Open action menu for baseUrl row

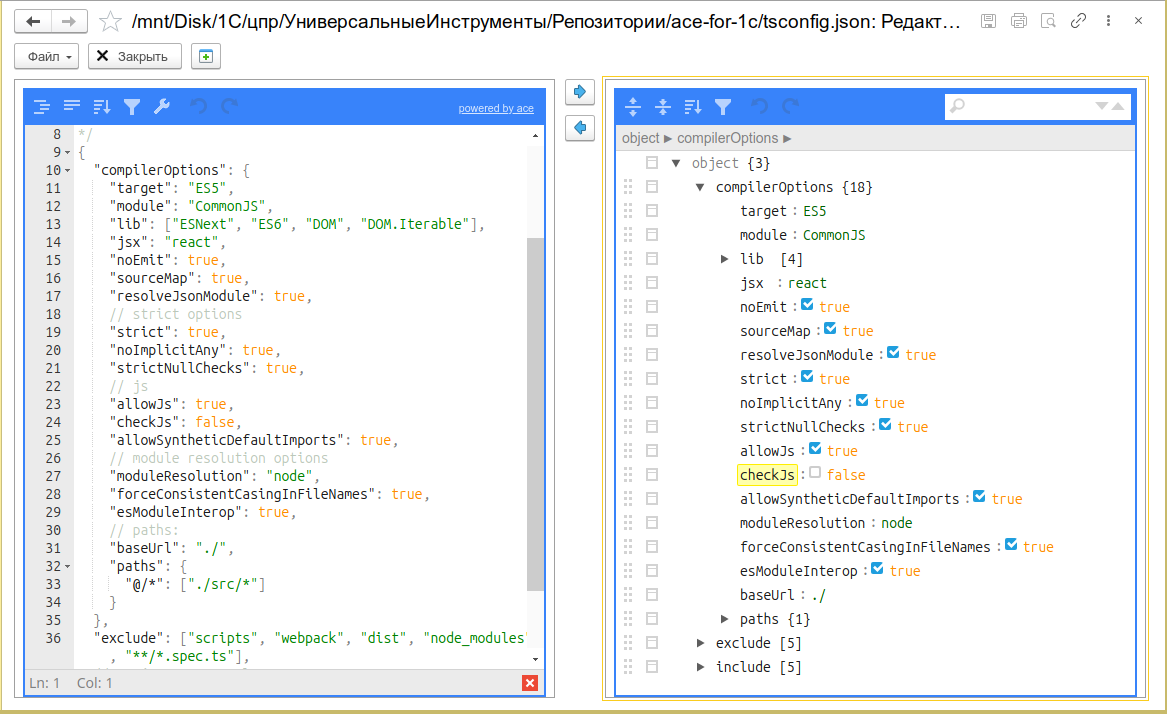tap(652, 594)
